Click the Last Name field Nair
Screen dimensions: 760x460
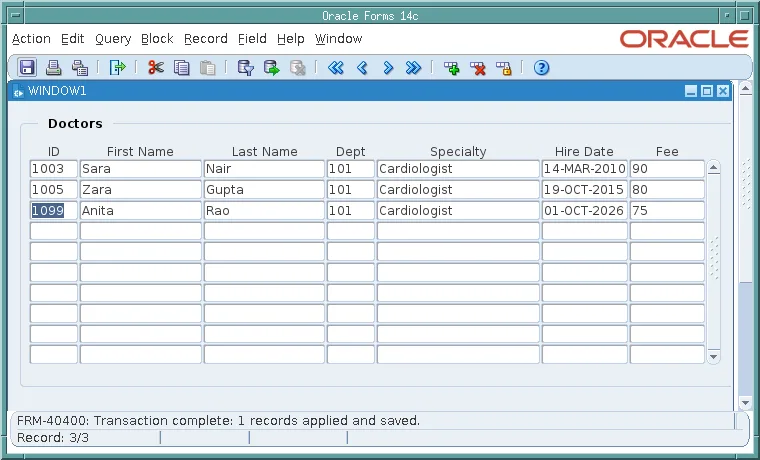264,169
